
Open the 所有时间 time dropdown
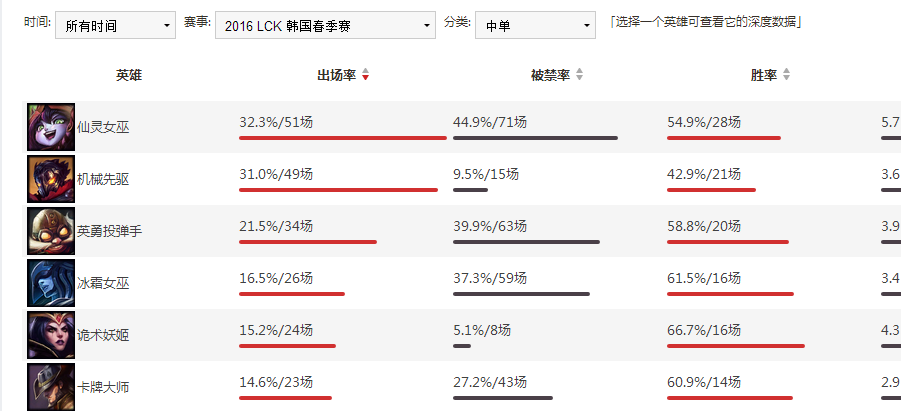click(114, 25)
